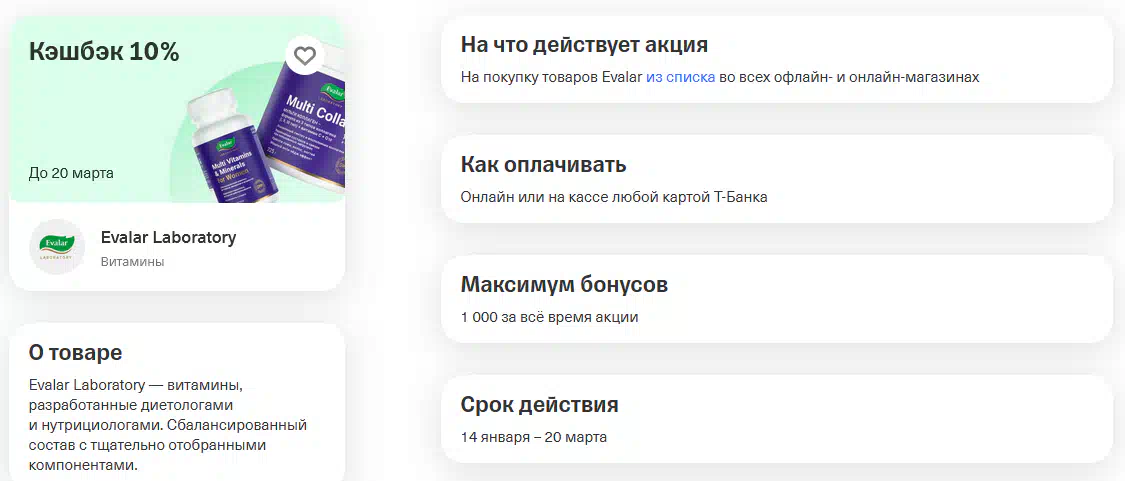Open the "из списка" product list link
This screenshot has height=481, width=1125.
pyautogui.click(x=680, y=77)
